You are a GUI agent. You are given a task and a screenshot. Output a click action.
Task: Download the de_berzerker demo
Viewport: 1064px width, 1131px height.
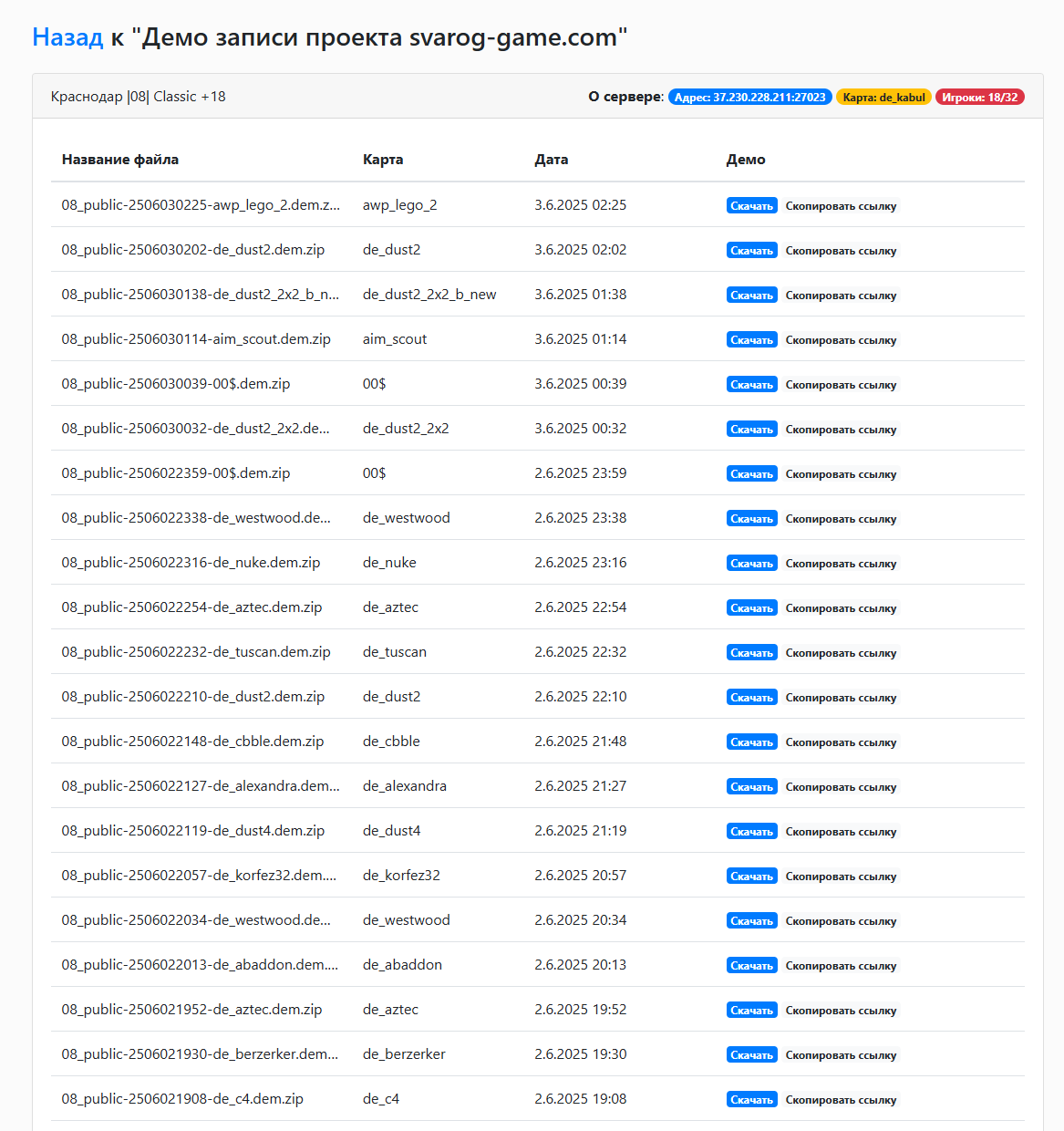click(x=752, y=1054)
